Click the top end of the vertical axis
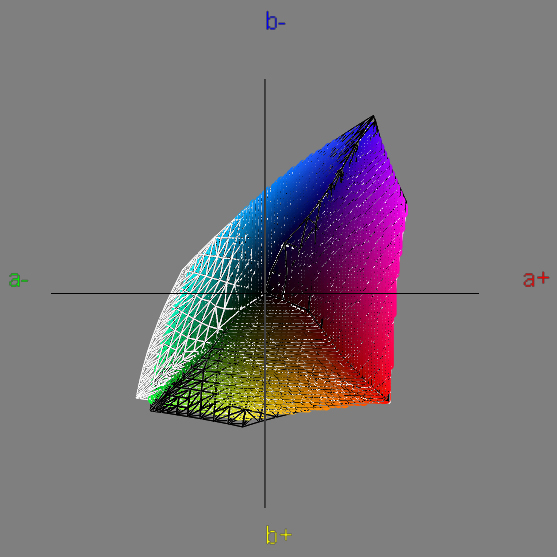Viewport: 557px width, 557px height. pos(265,80)
